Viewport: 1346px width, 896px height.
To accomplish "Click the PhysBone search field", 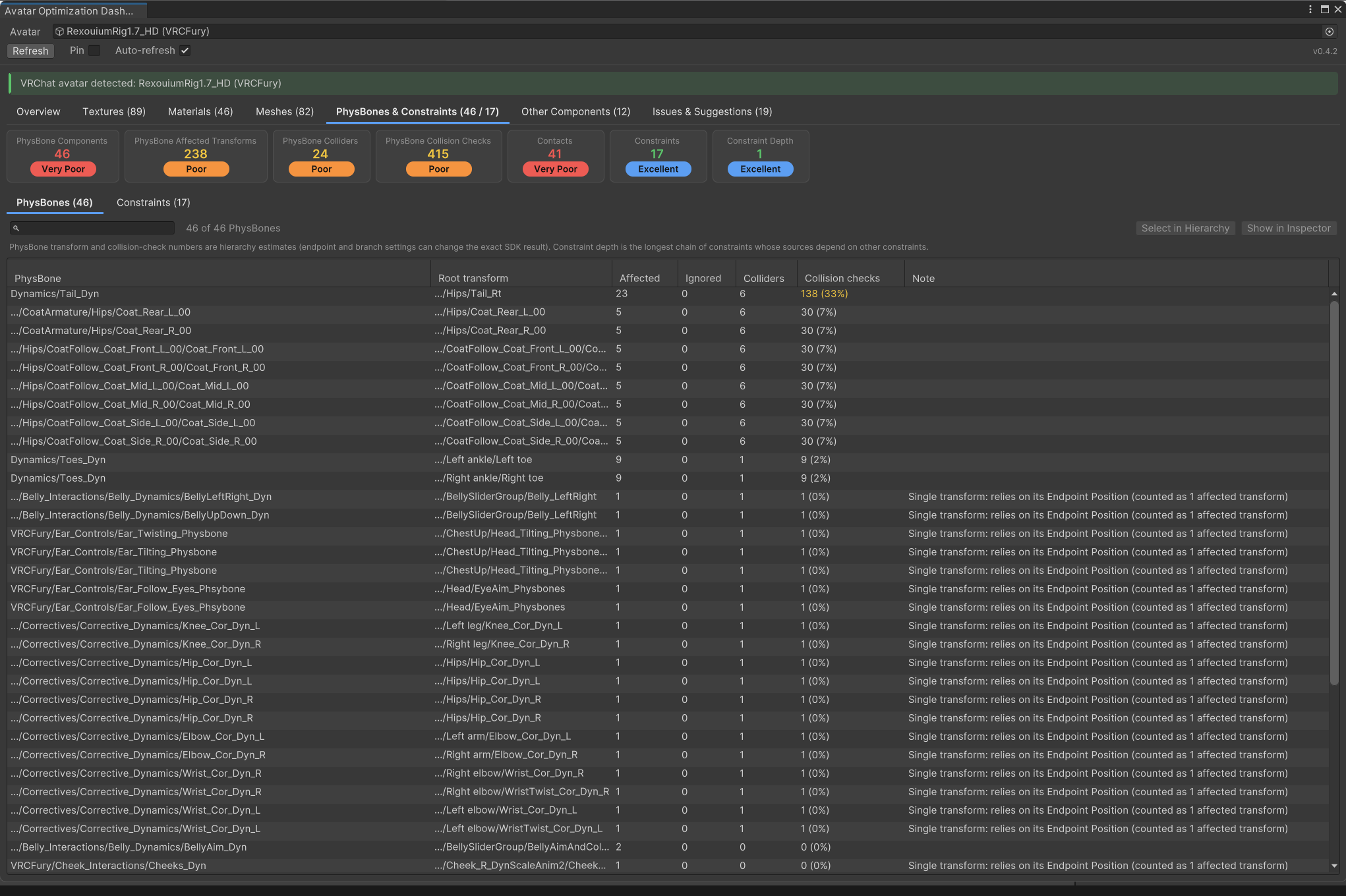I will click(x=92, y=228).
